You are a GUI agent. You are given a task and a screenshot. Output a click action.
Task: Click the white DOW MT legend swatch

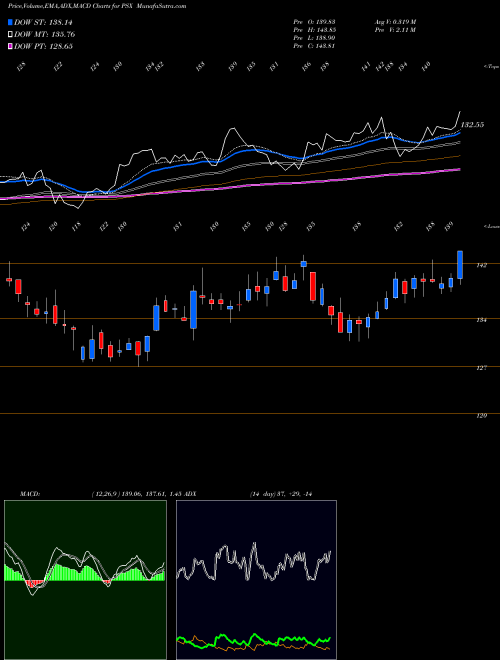click(11, 35)
